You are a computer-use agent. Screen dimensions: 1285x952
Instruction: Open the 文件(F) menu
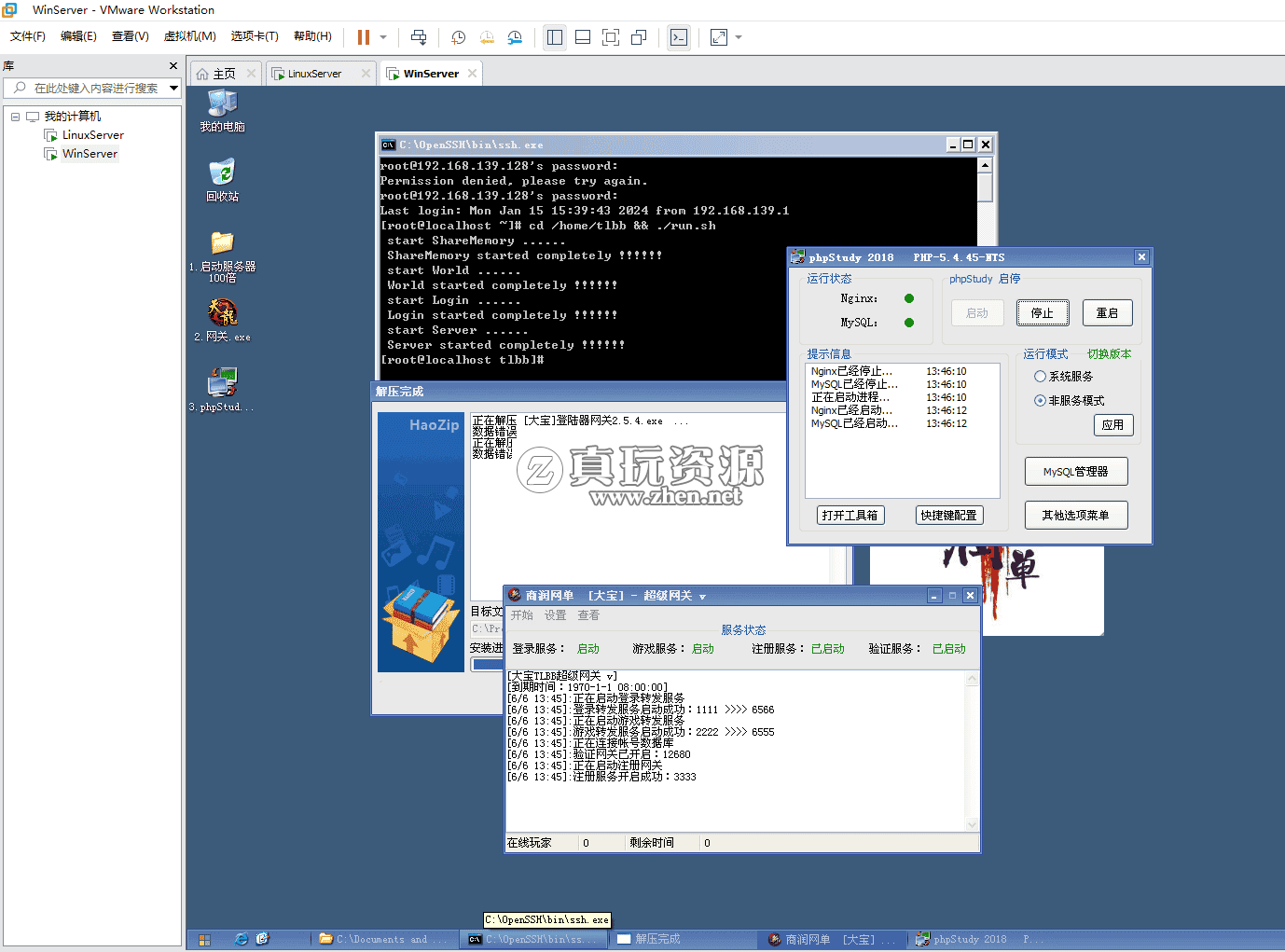point(28,36)
